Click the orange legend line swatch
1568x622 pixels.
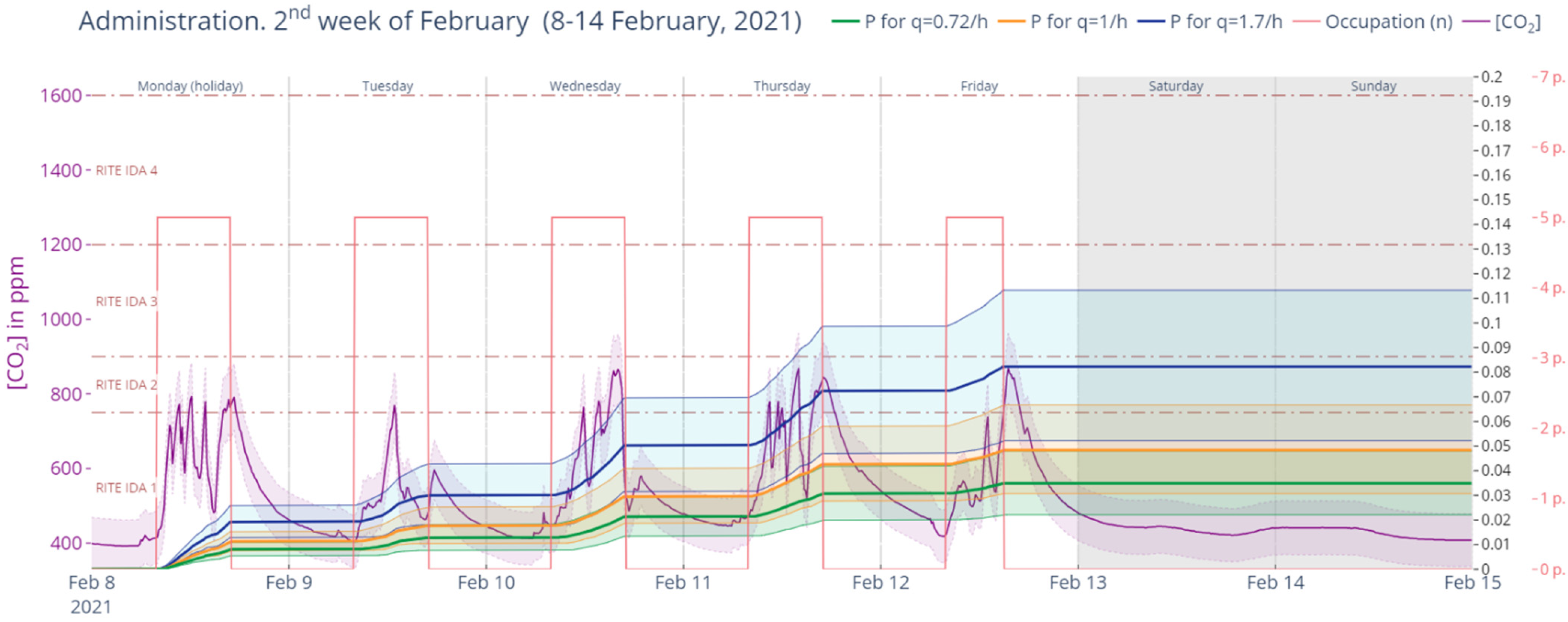(1011, 22)
